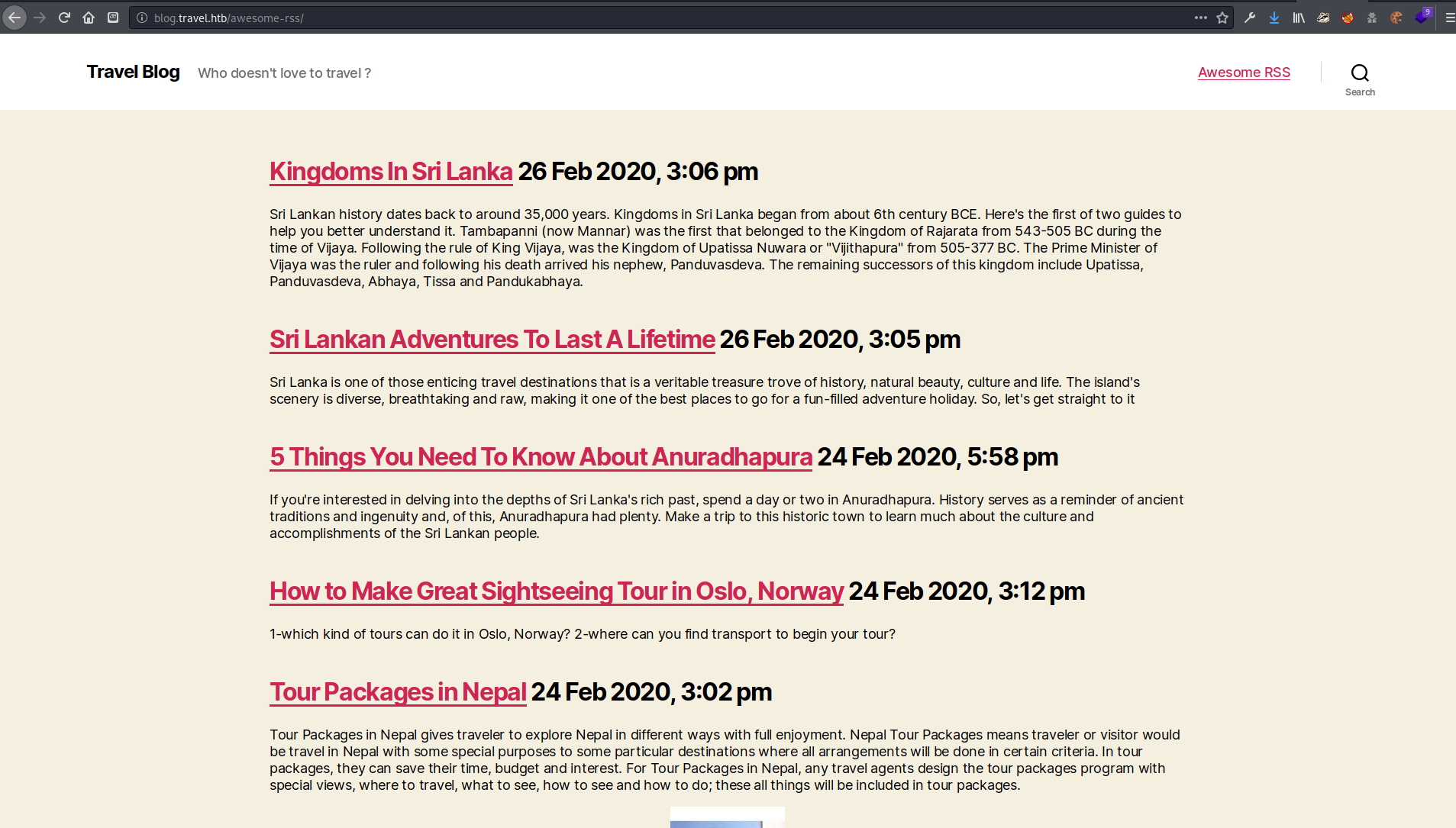This screenshot has width=1456, height=828.
Task: Open the Library bookshelf icon
Action: pos(1299,18)
